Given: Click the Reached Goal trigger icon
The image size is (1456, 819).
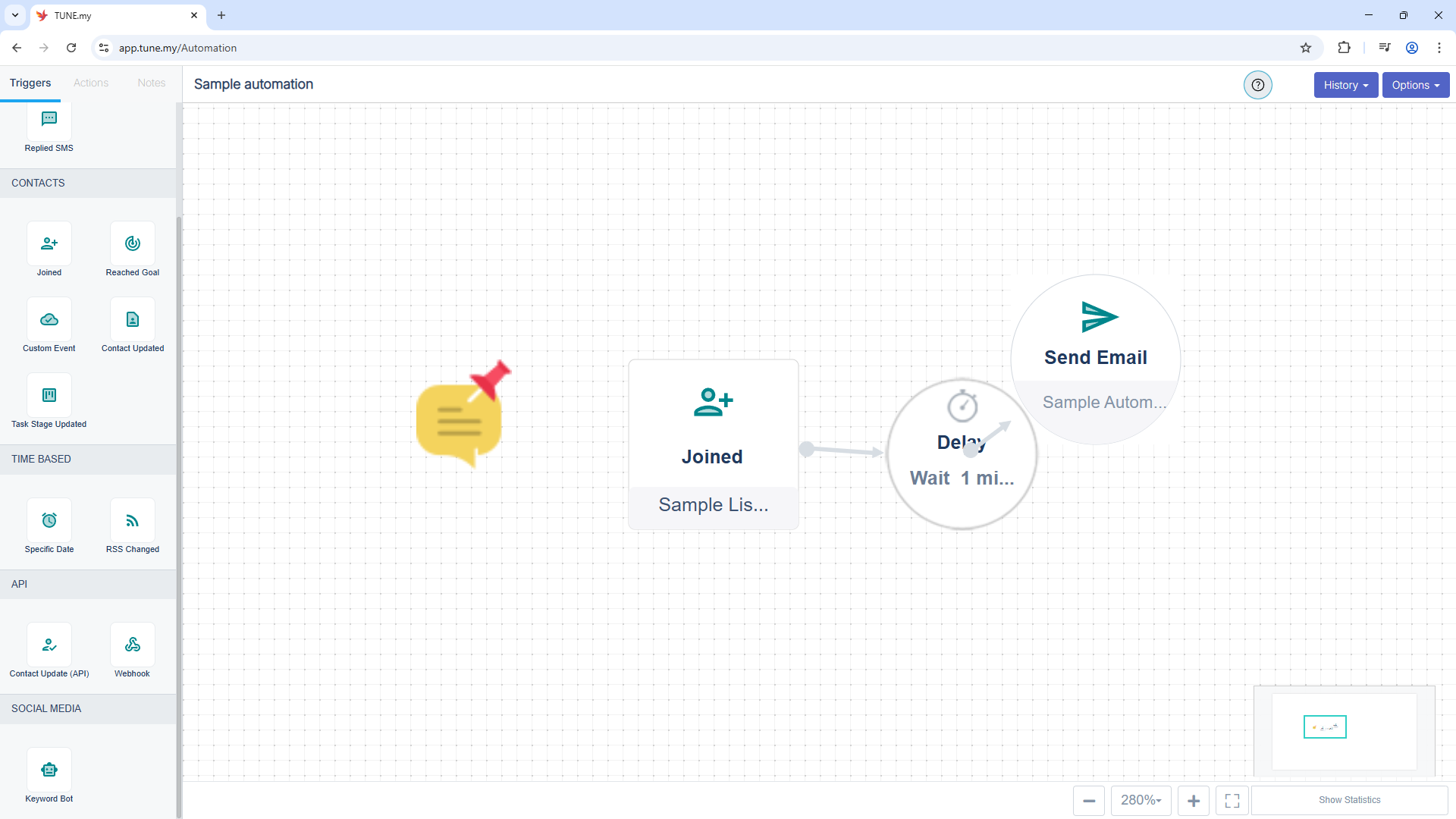Looking at the screenshot, I should pyautogui.click(x=131, y=243).
